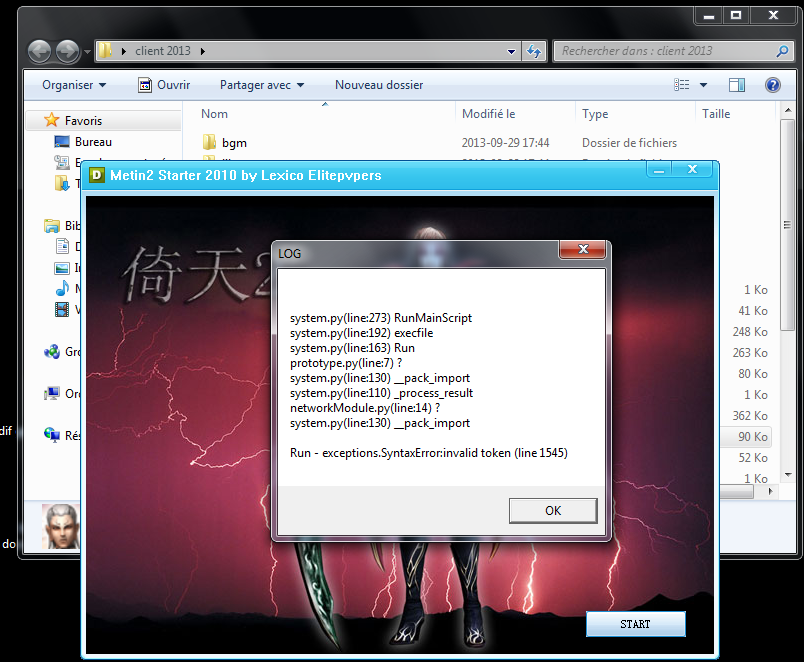Select the highlighted '90 Ko' size cell
The image size is (804, 662).
coord(752,437)
